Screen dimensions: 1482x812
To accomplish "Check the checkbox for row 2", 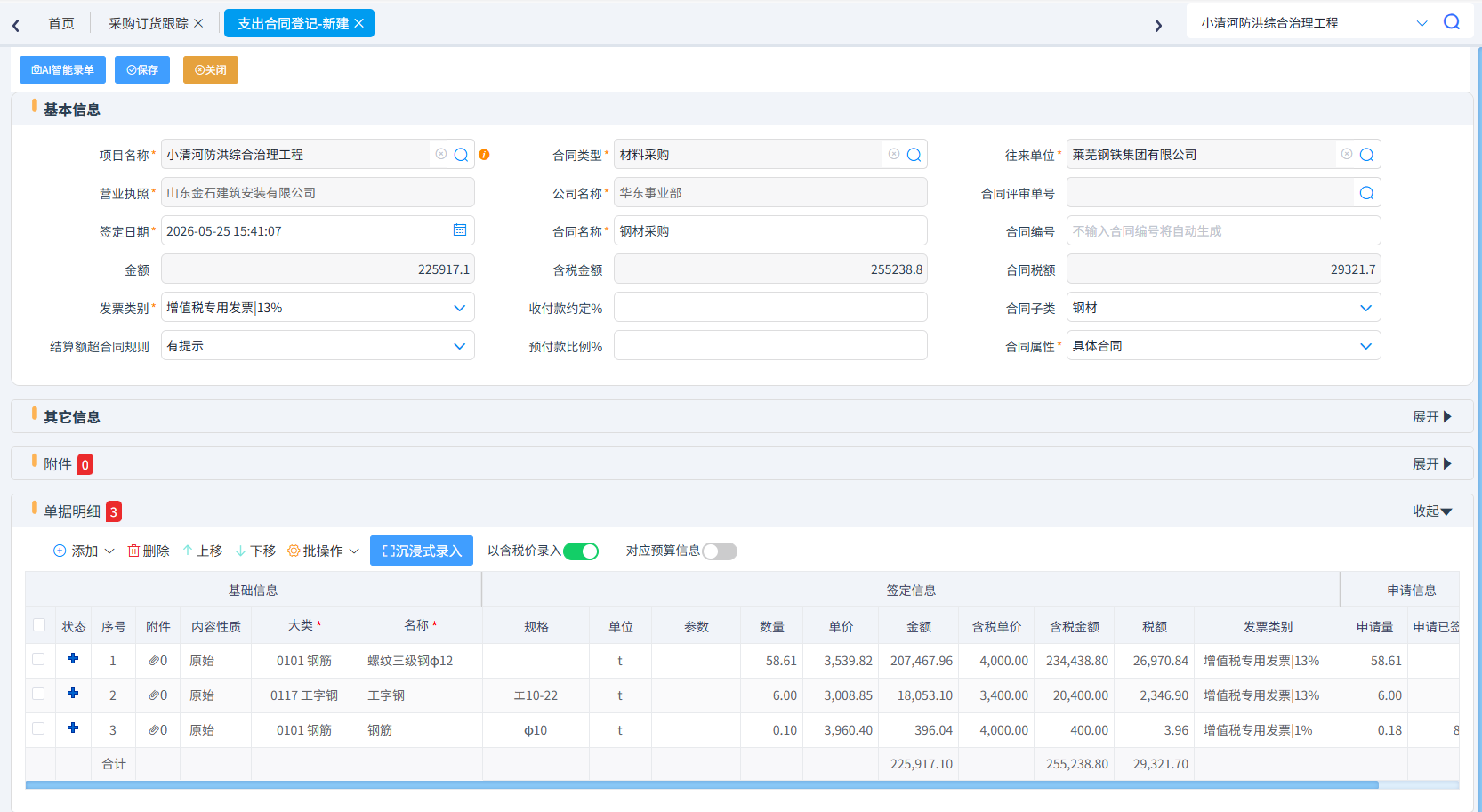I will point(38,694).
